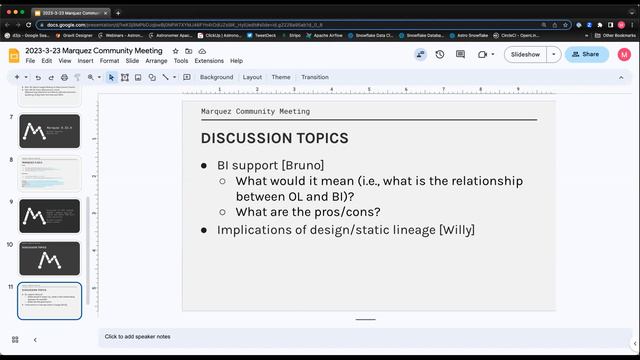Click the move-to-folder icon beside the title
Viewport: 640px width, 360px height.
tap(189, 51)
